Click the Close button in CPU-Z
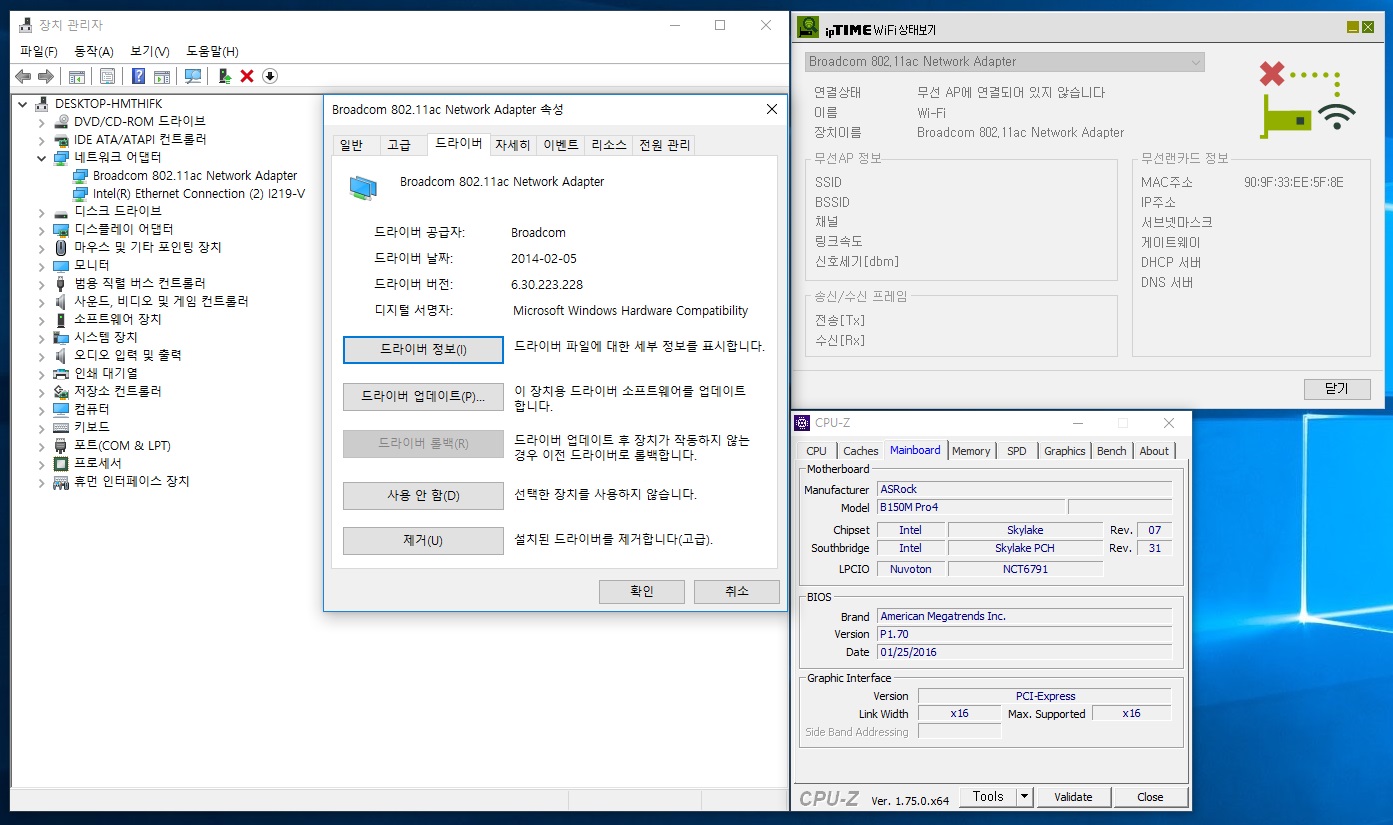The image size is (1393, 825). (x=1150, y=797)
